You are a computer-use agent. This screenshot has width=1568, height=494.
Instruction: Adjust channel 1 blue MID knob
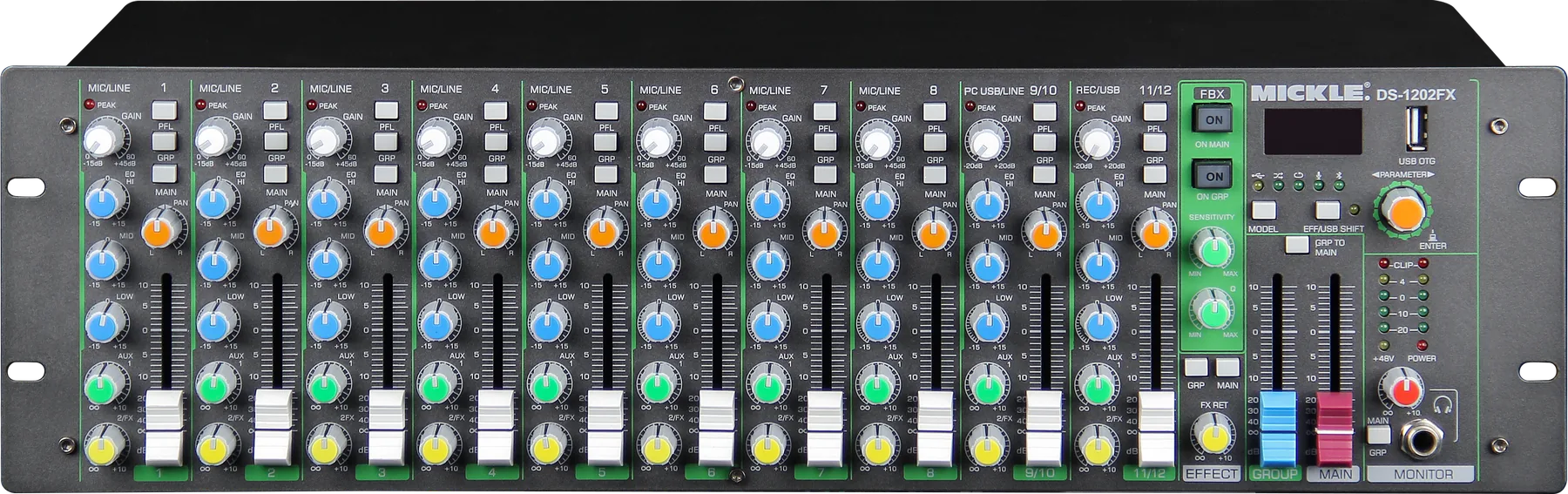pos(104,261)
